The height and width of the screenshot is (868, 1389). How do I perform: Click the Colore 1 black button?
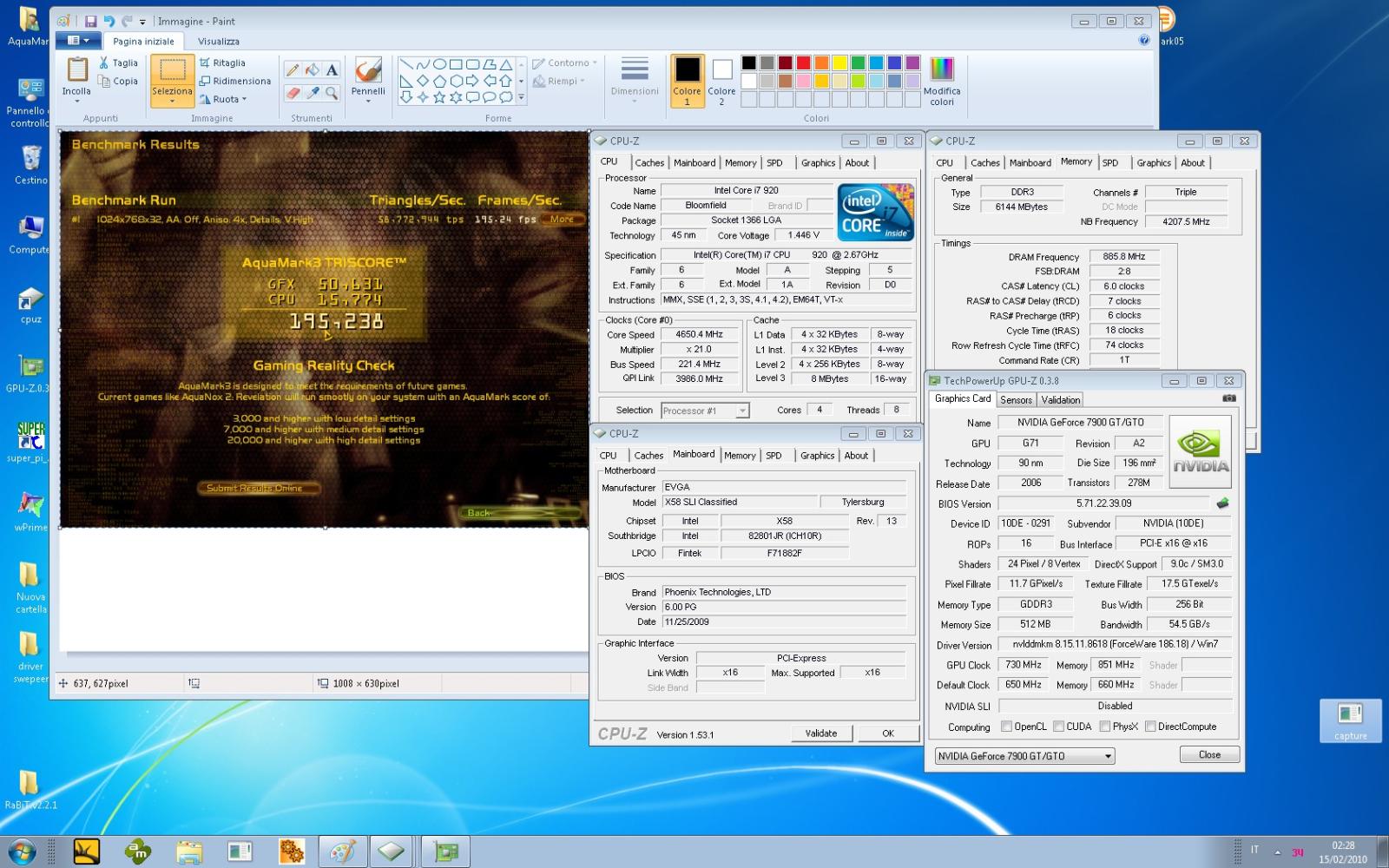tap(687, 81)
